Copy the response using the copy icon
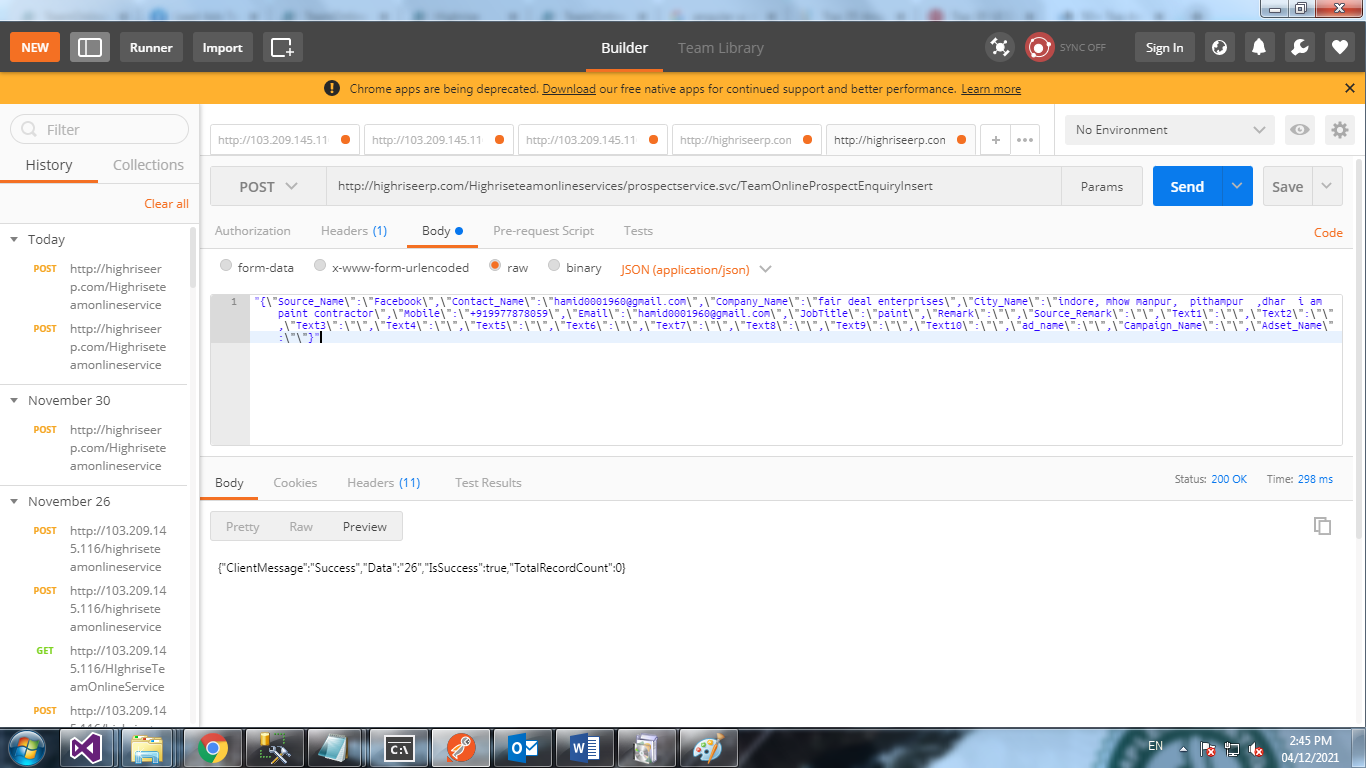The width and height of the screenshot is (1366, 768). (x=1322, y=526)
